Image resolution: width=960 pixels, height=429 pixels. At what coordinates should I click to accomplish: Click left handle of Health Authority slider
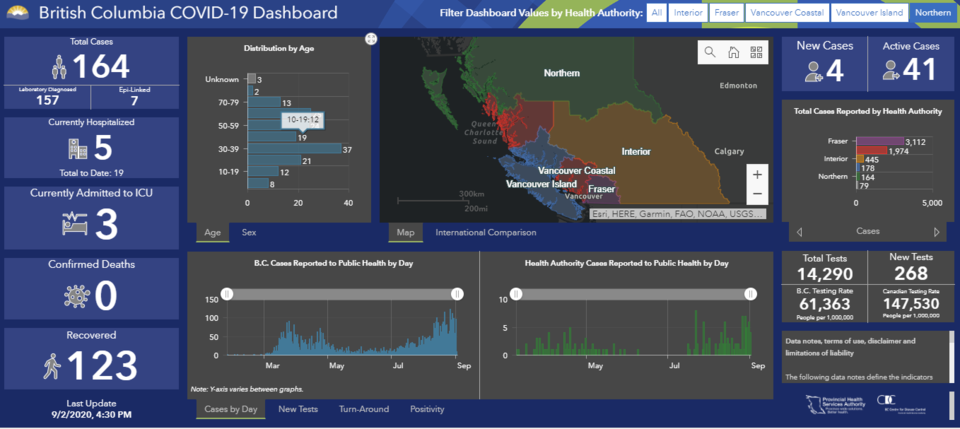point(516,294)
